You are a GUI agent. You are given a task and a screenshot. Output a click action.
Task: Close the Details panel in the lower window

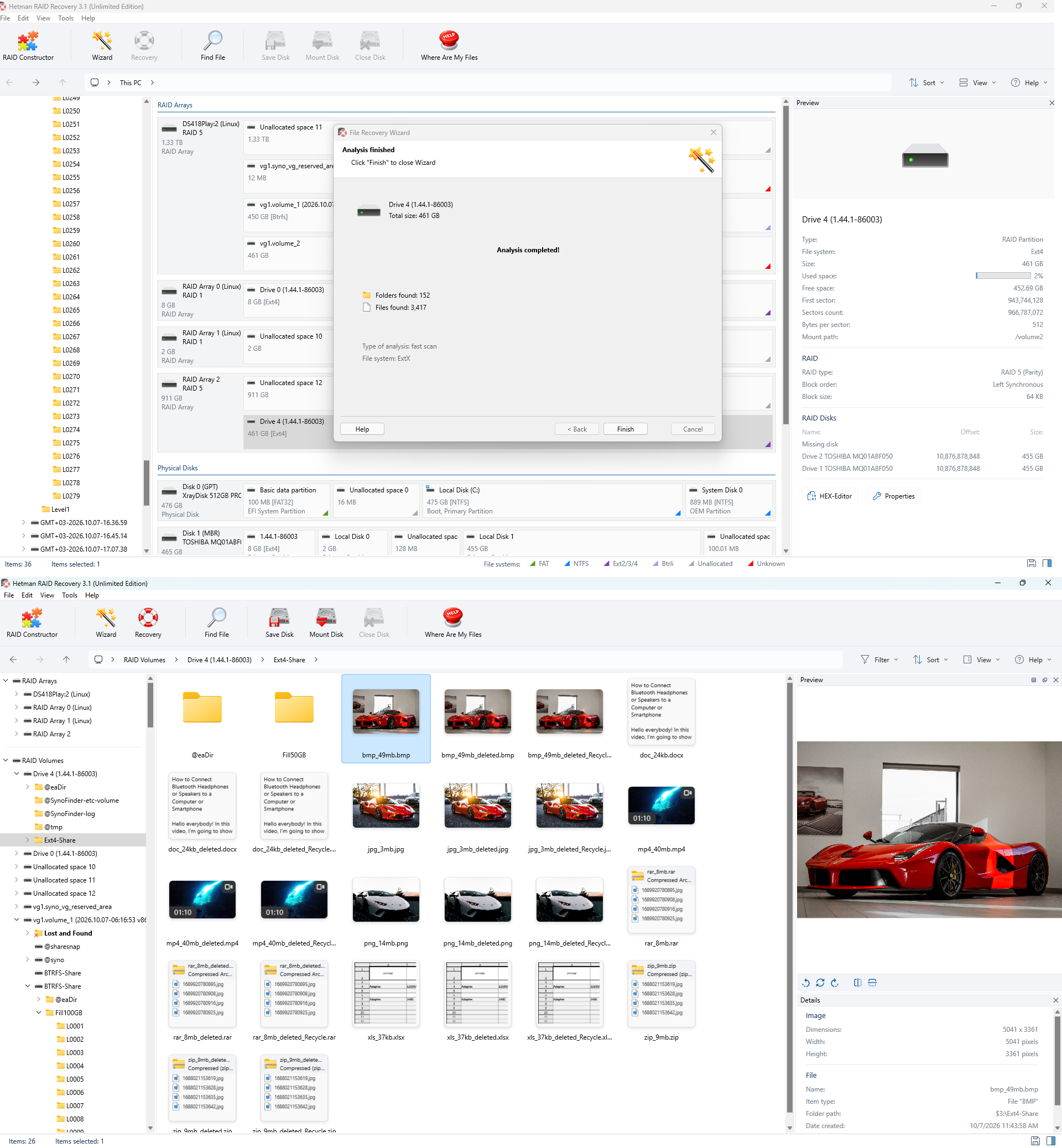point(1055,1000)
